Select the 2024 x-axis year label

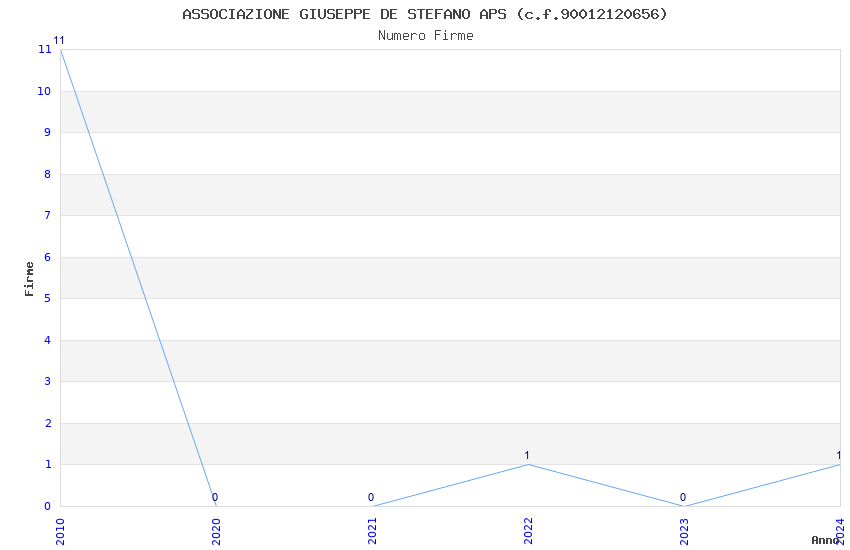(841, 532)
